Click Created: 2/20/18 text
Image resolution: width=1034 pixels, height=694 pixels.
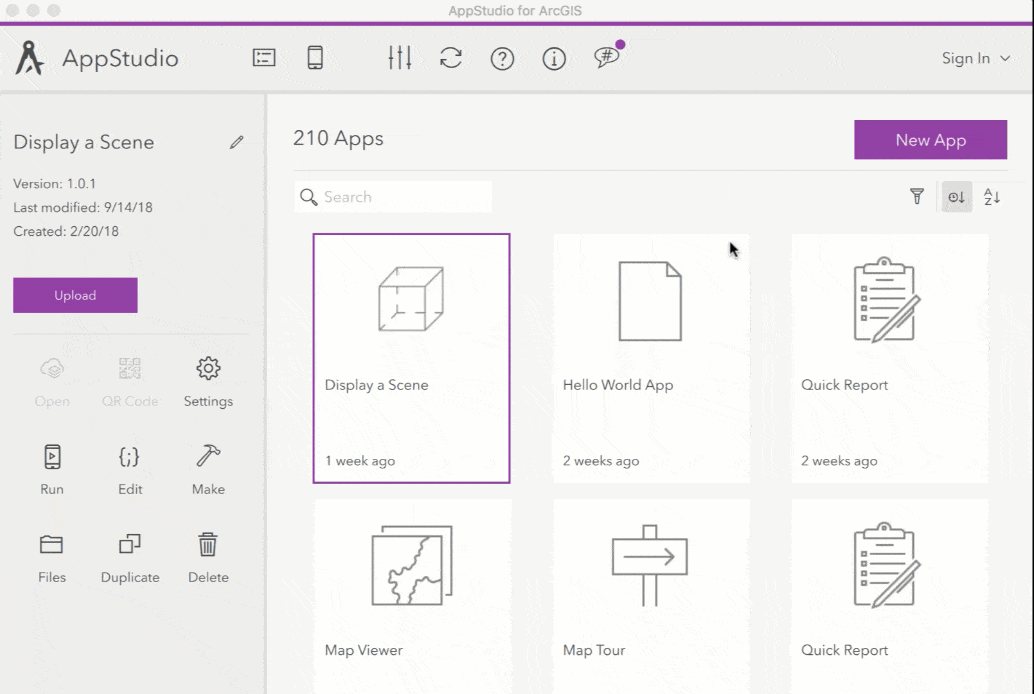pyautogui.click(x=66, y=231)
